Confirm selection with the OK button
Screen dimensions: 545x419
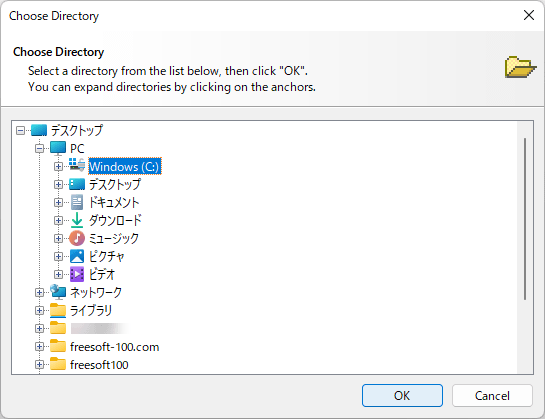pos(402,395)
